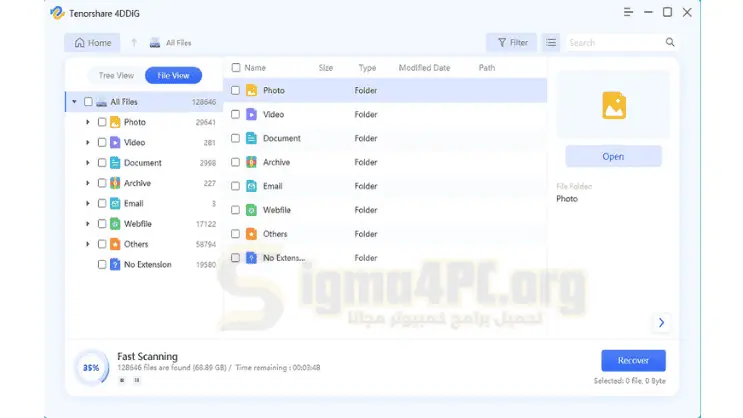The height and width of the screenshot is (418, 743).
Task: Click All Files breadcrumb text
Action: (179, 43)
